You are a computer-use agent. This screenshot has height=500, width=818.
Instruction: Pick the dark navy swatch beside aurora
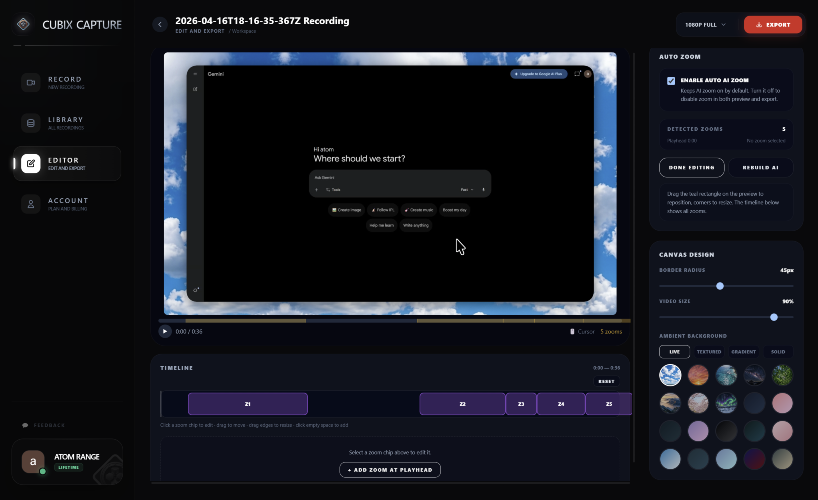click(x=754, y=403)
